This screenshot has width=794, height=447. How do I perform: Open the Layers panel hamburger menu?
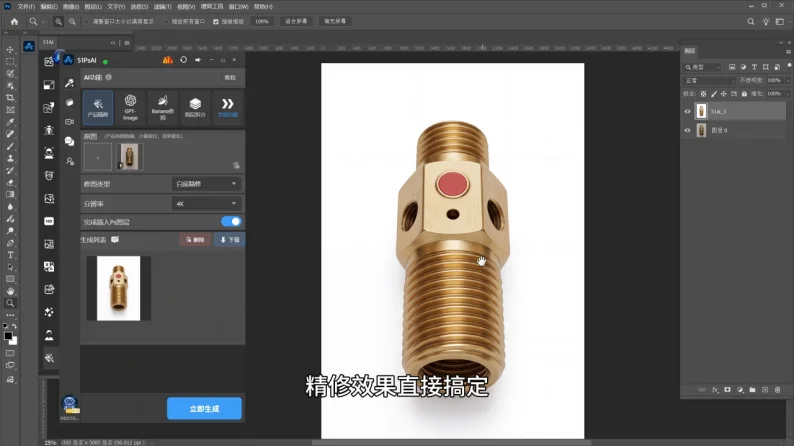[x=788, y=51]
